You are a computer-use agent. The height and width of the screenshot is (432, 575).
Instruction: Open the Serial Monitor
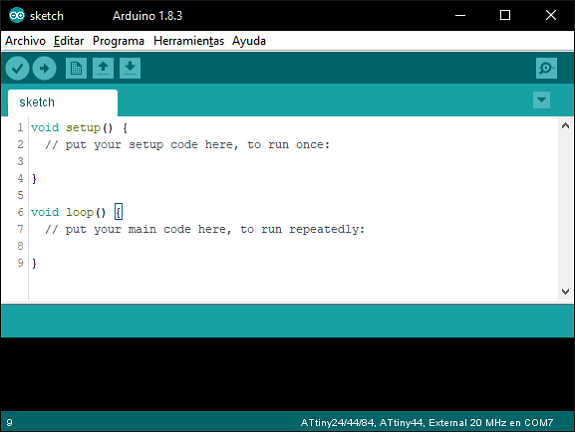(x=546, y=68)
